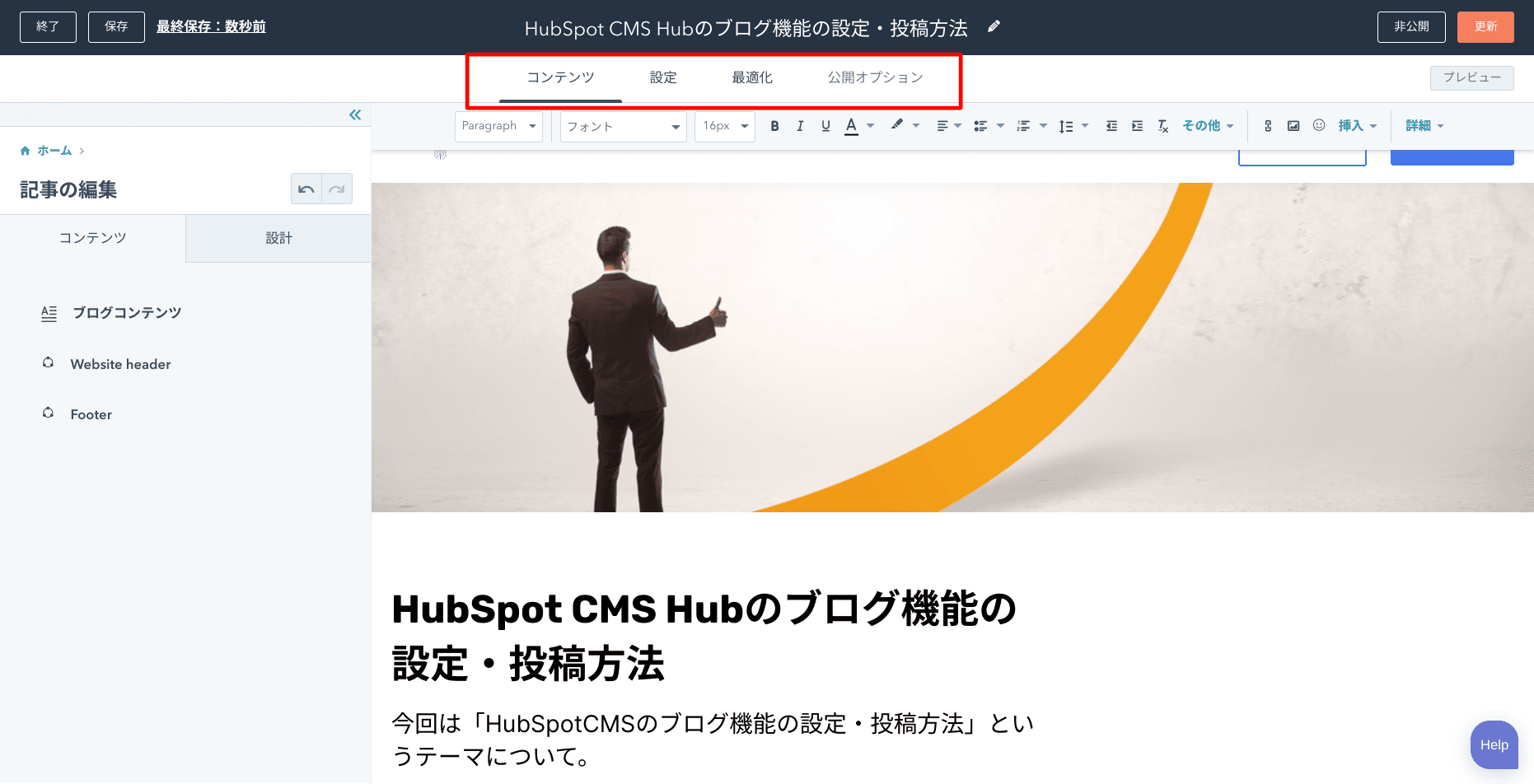The height and width of the screenshot is (784, 1534).
Task: Click the text alignment icon
Action: tap(942, 126)
